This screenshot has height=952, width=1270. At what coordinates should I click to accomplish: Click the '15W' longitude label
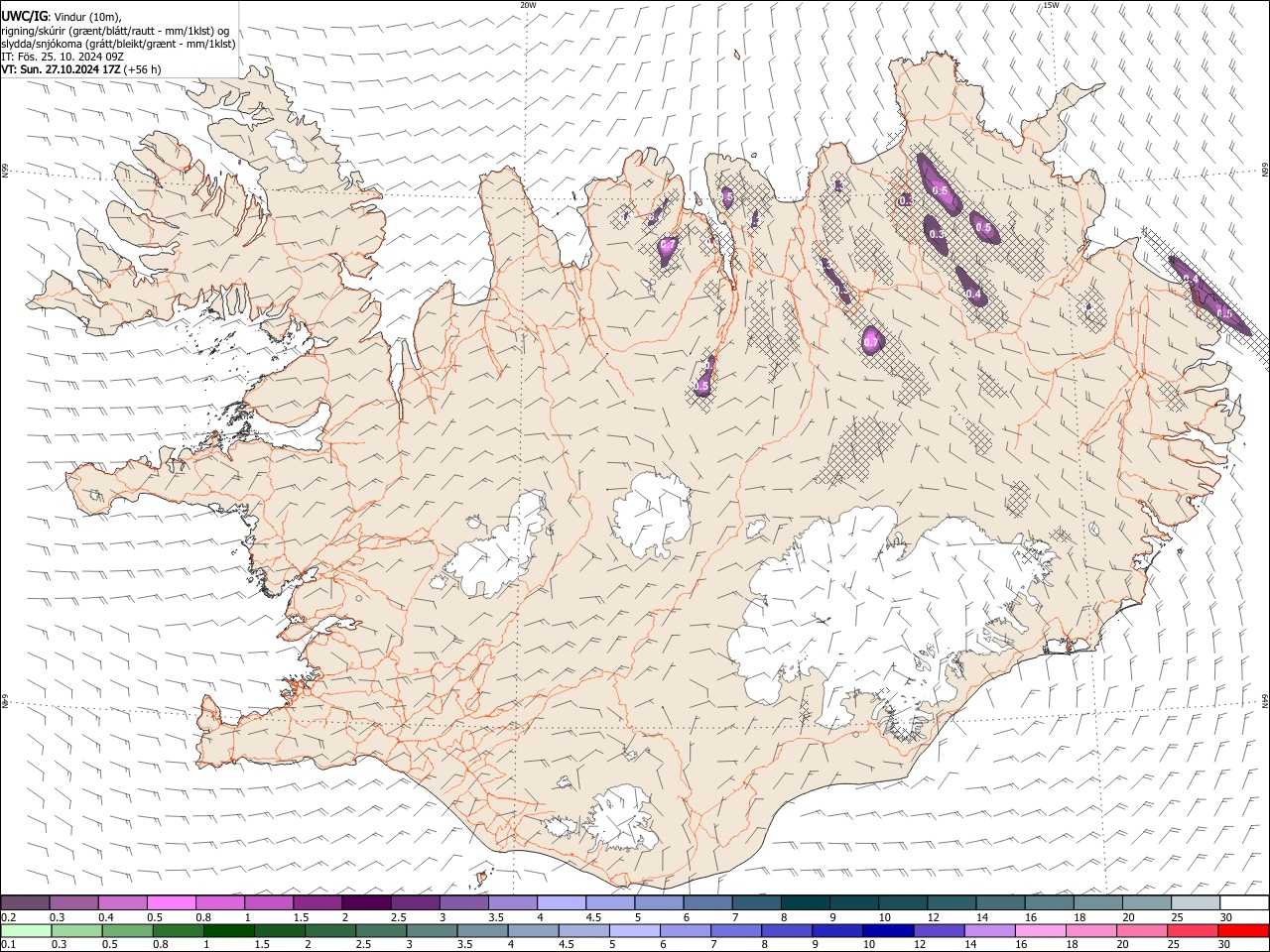pos(1052,5)
